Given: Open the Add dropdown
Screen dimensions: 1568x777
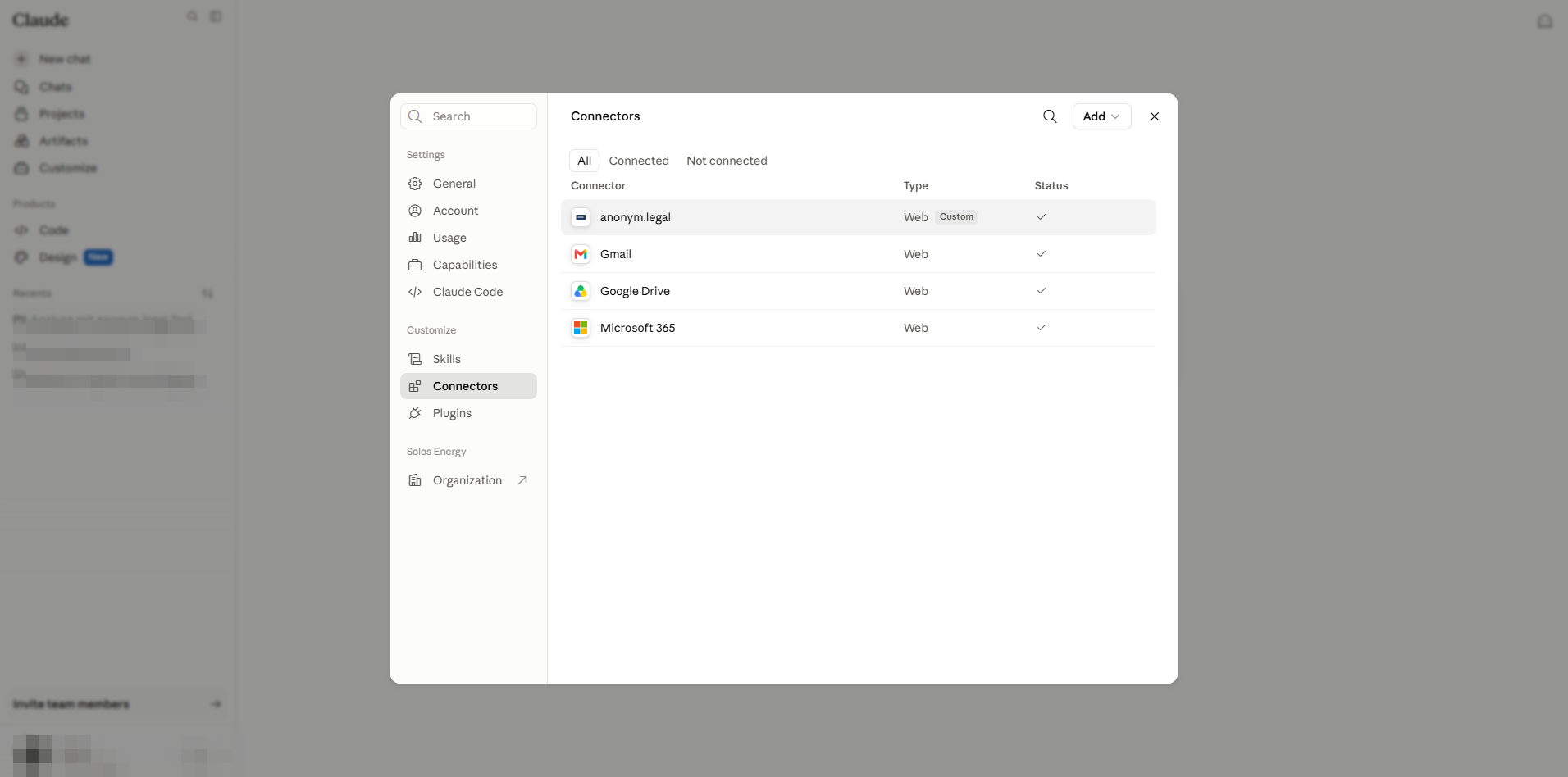Looking at the screenshot, I should click(1101, 116).
